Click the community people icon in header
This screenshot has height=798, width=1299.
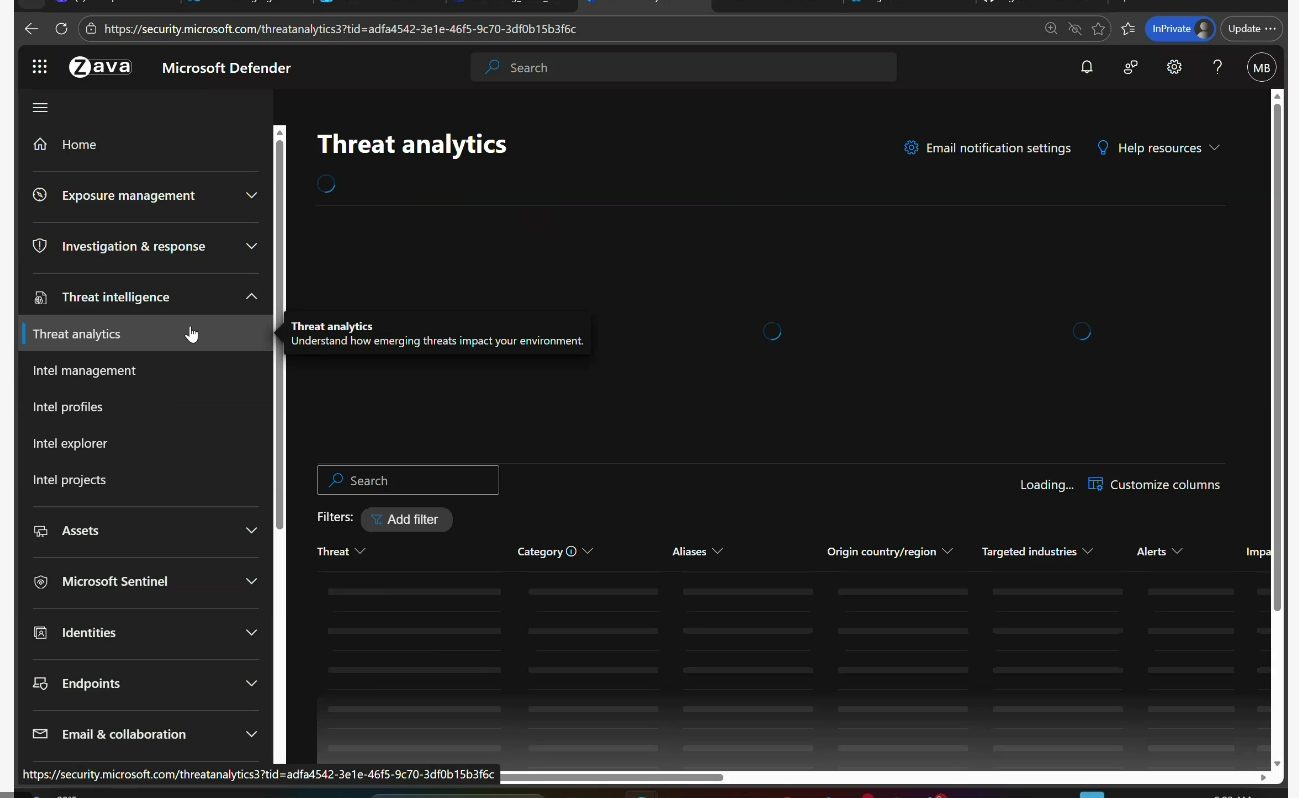1130,67
